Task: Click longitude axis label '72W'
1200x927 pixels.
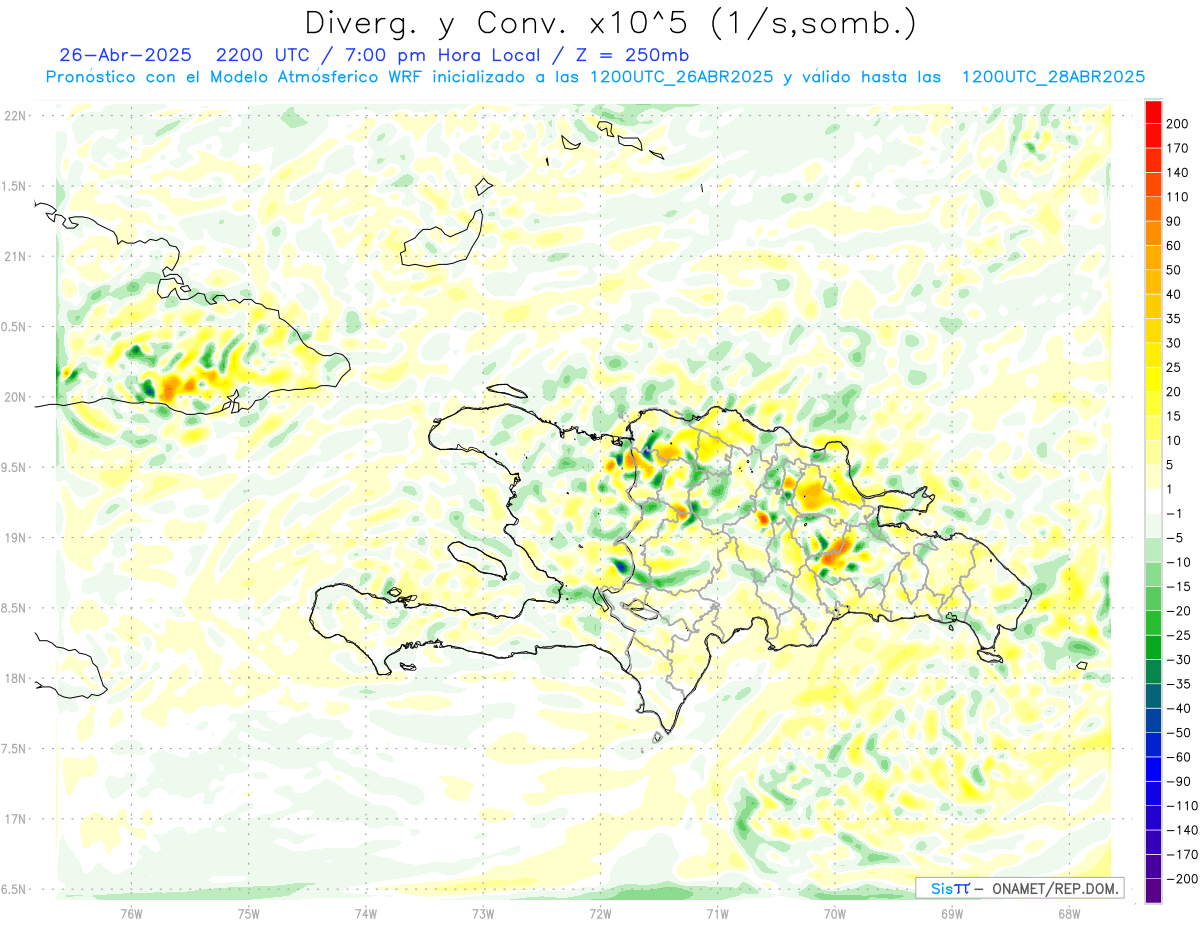Action: point(600,913)
